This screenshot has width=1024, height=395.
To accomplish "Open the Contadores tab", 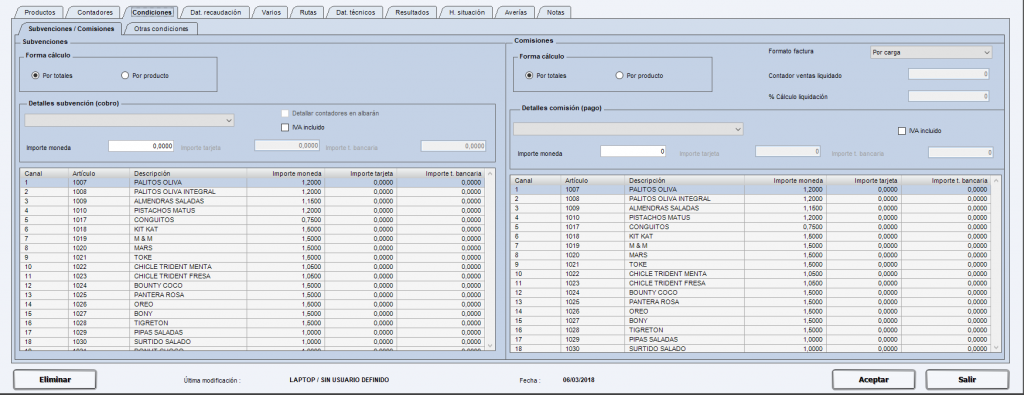I will 94,12.
